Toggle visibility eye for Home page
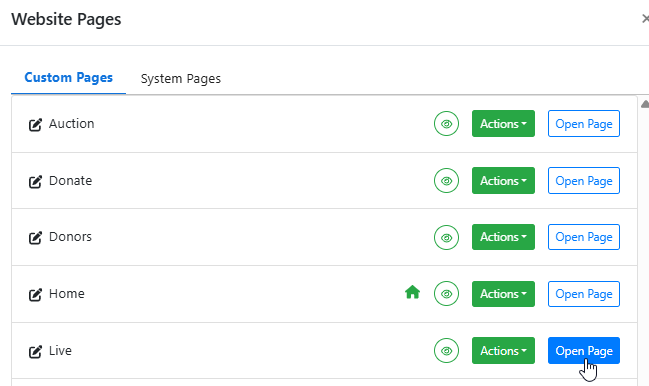Image resolution: width=649 pixels, height=386 pixels. (x=446, y=294)
